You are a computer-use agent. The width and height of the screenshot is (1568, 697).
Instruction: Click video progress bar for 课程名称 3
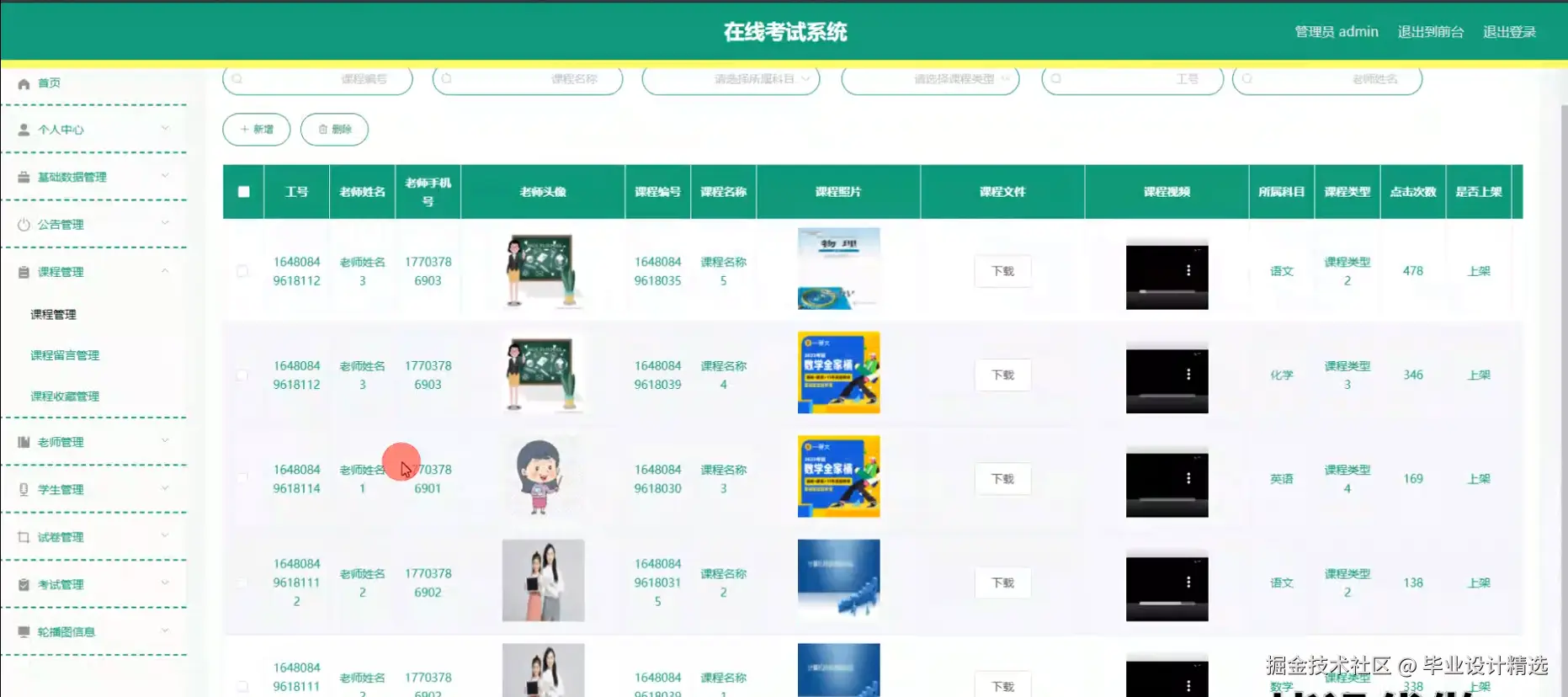point(1167,499)
